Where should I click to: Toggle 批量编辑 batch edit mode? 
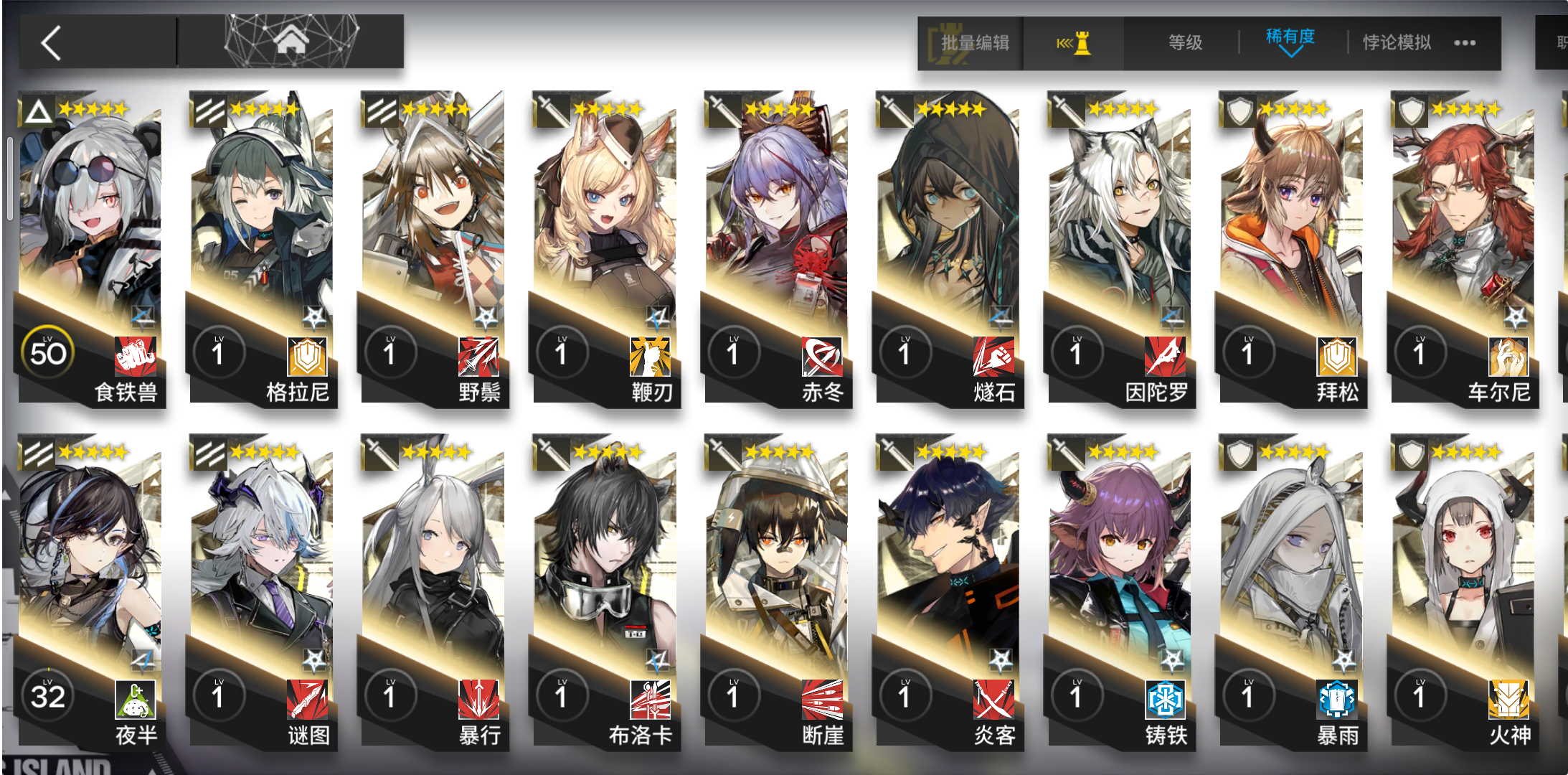pyautogui.click(x=975, y=43)
